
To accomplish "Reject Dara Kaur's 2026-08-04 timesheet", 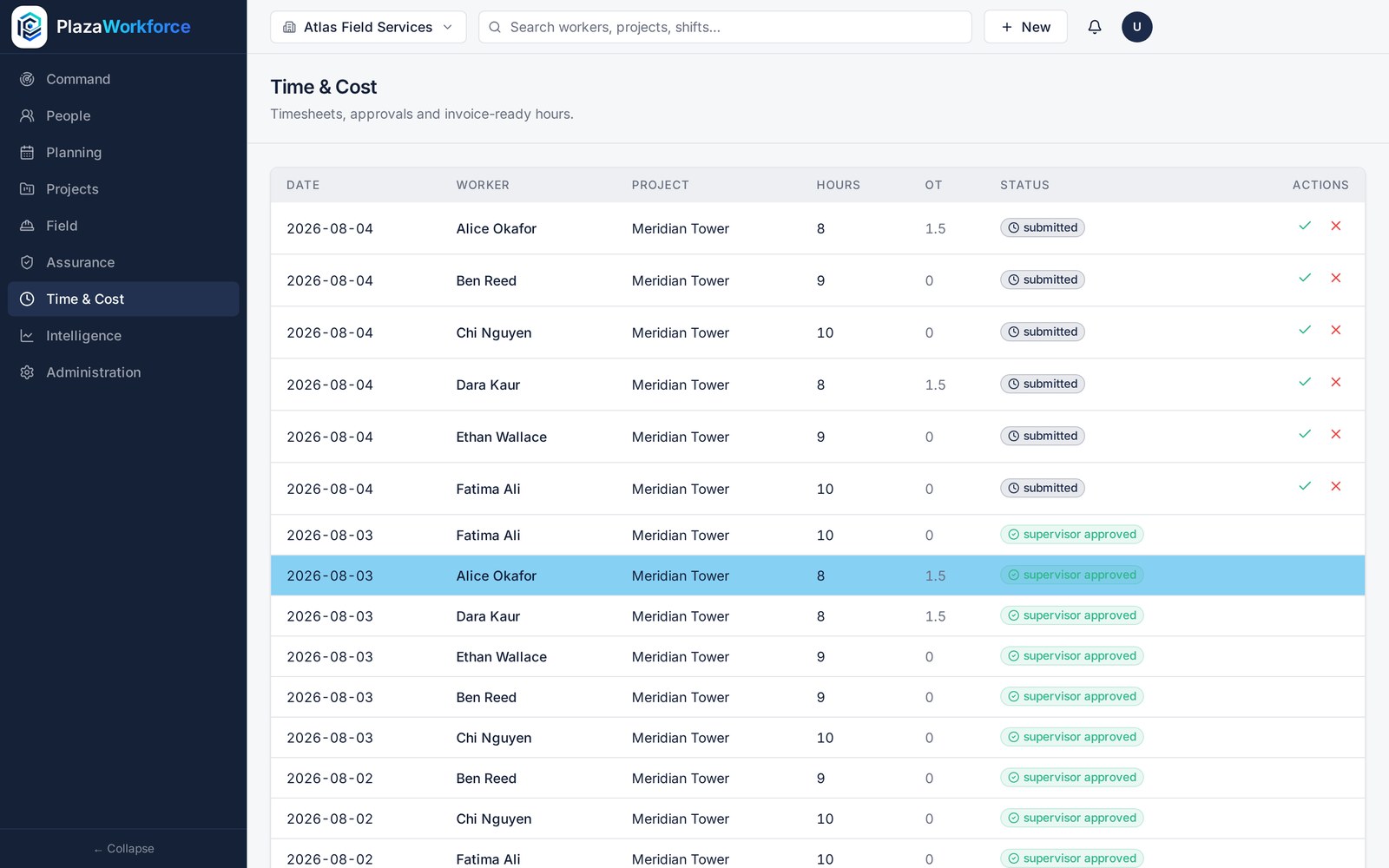I will tap(1336, 382).
